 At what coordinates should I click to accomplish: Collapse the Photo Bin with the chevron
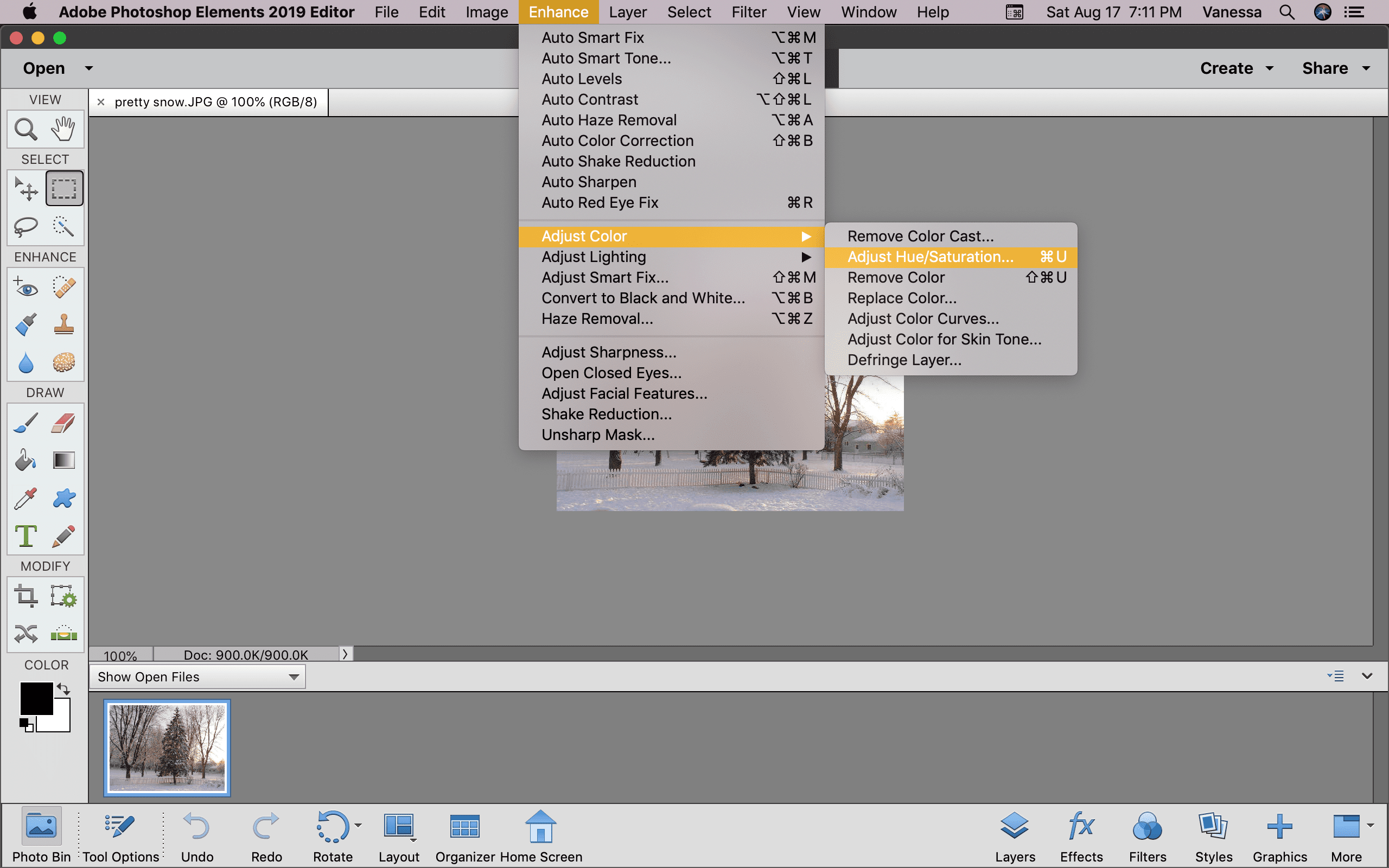coord(1367,676)
